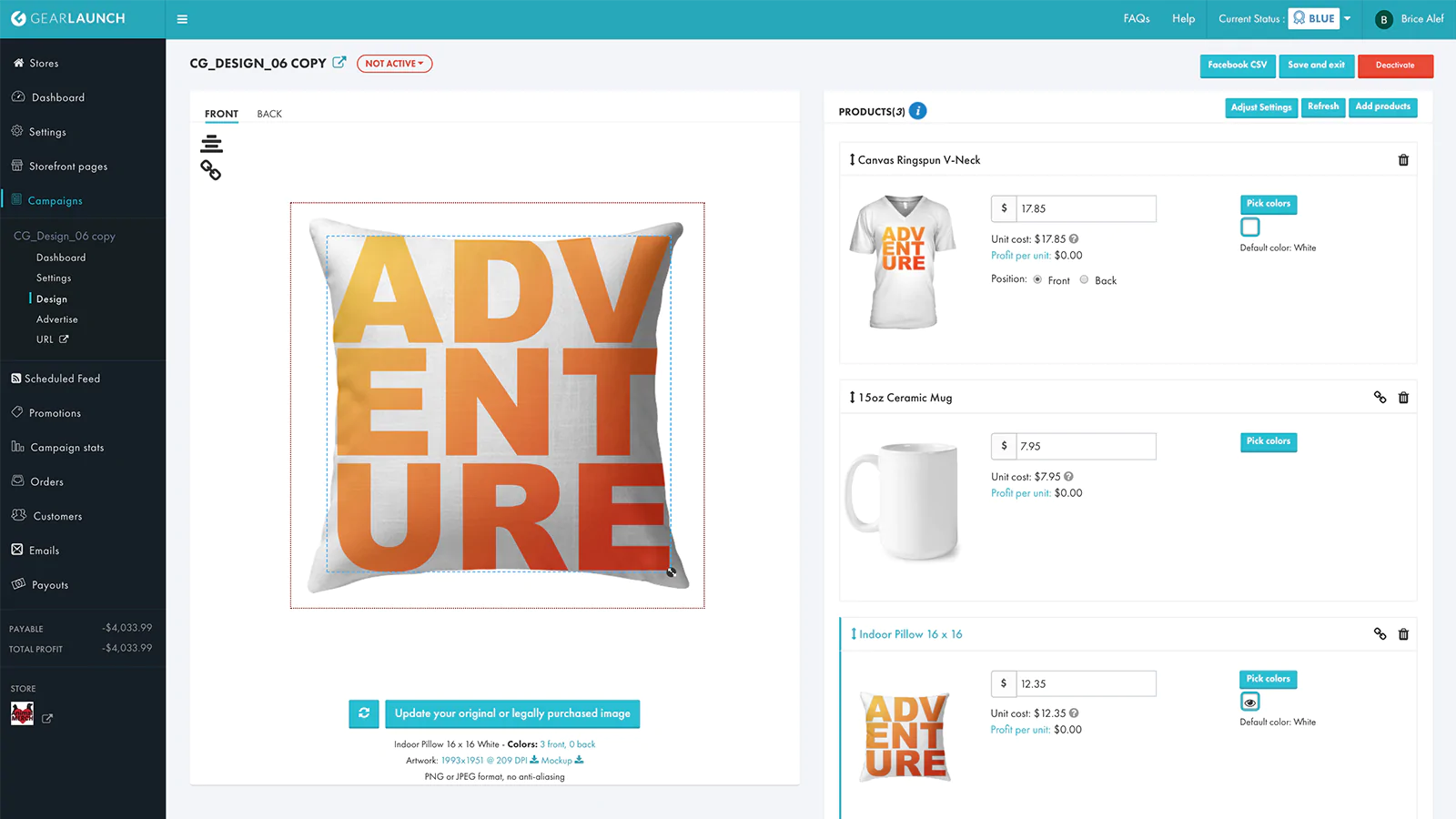
Task: Click the link icon on 15oz Ceramic Mug
Action: click(1380, 398)
